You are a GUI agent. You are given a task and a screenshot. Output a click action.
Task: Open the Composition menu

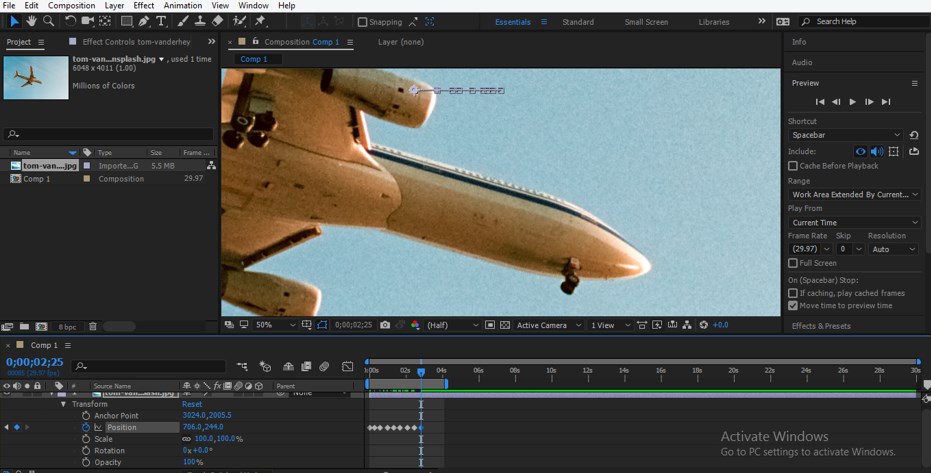tap(71, 5)
